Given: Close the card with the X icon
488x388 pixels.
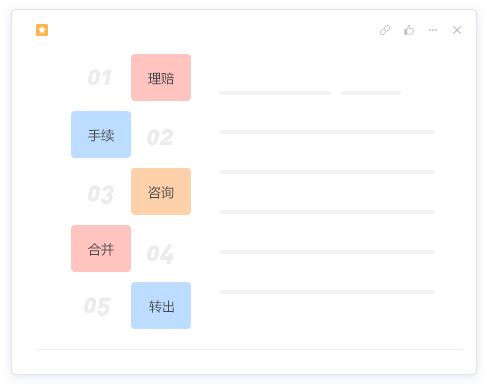Looking at the screenshot, I should coord(457,30).
